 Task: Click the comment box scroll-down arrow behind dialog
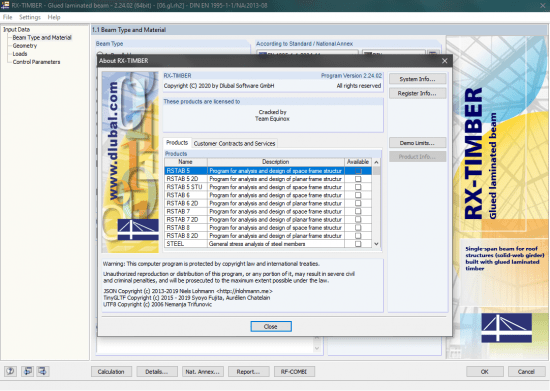(317, 348)
